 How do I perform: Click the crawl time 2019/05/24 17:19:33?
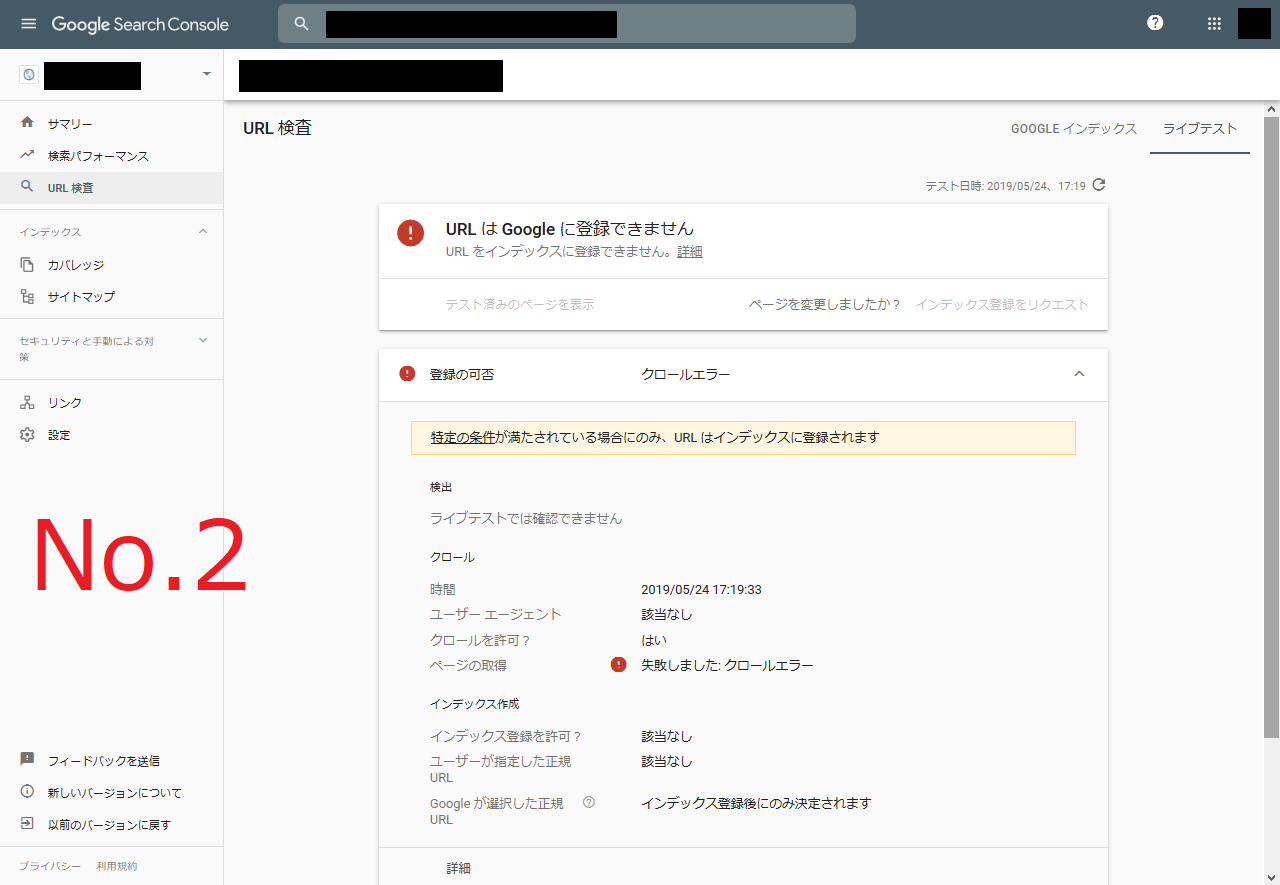pyautogui.click(x=701, y=589)
